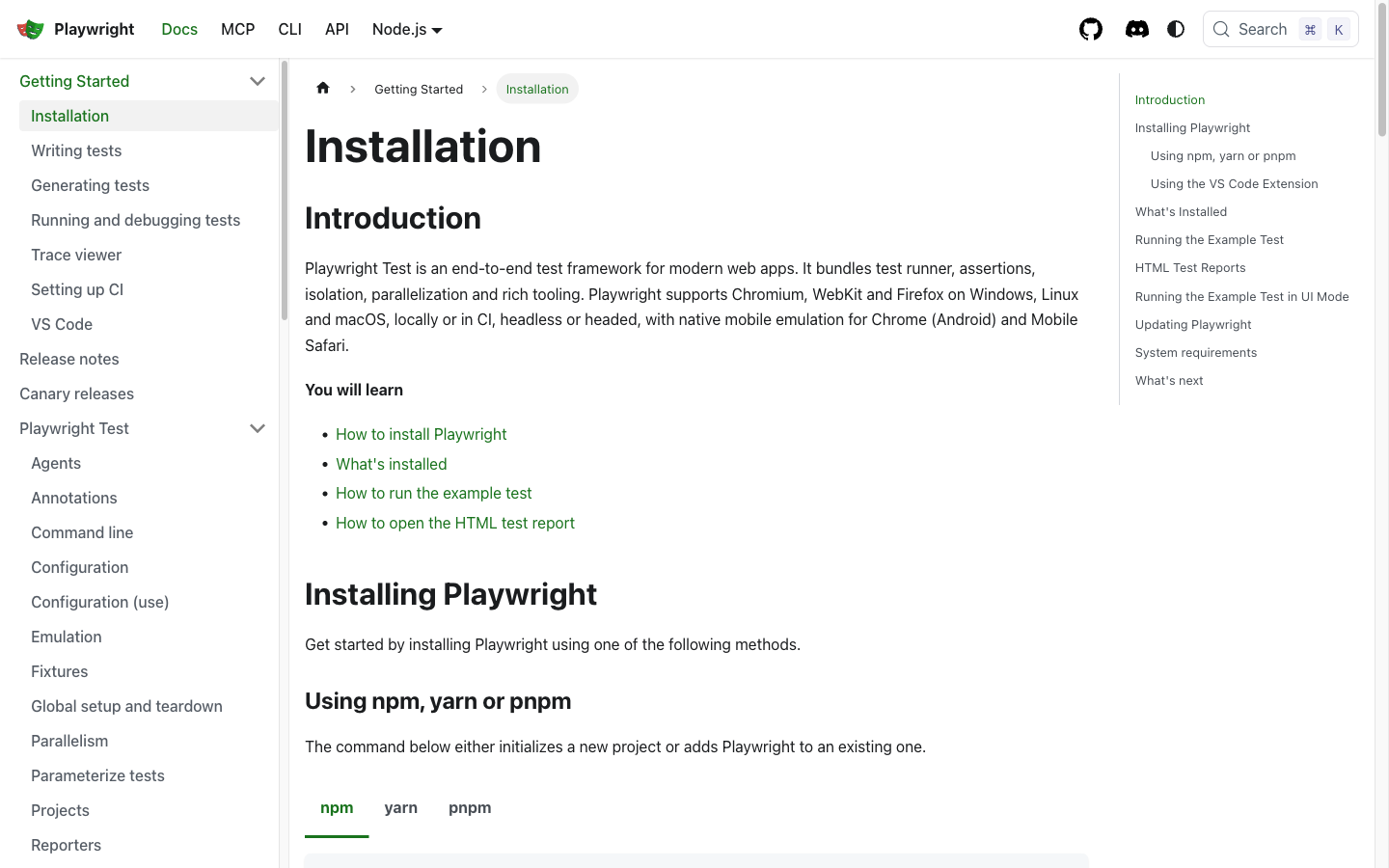
Task: Follow How to install Playwright link
Action: 422,434
